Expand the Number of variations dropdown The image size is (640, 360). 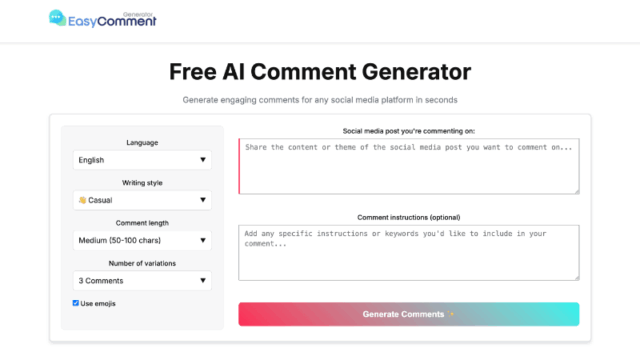click(x=142, y=281)
